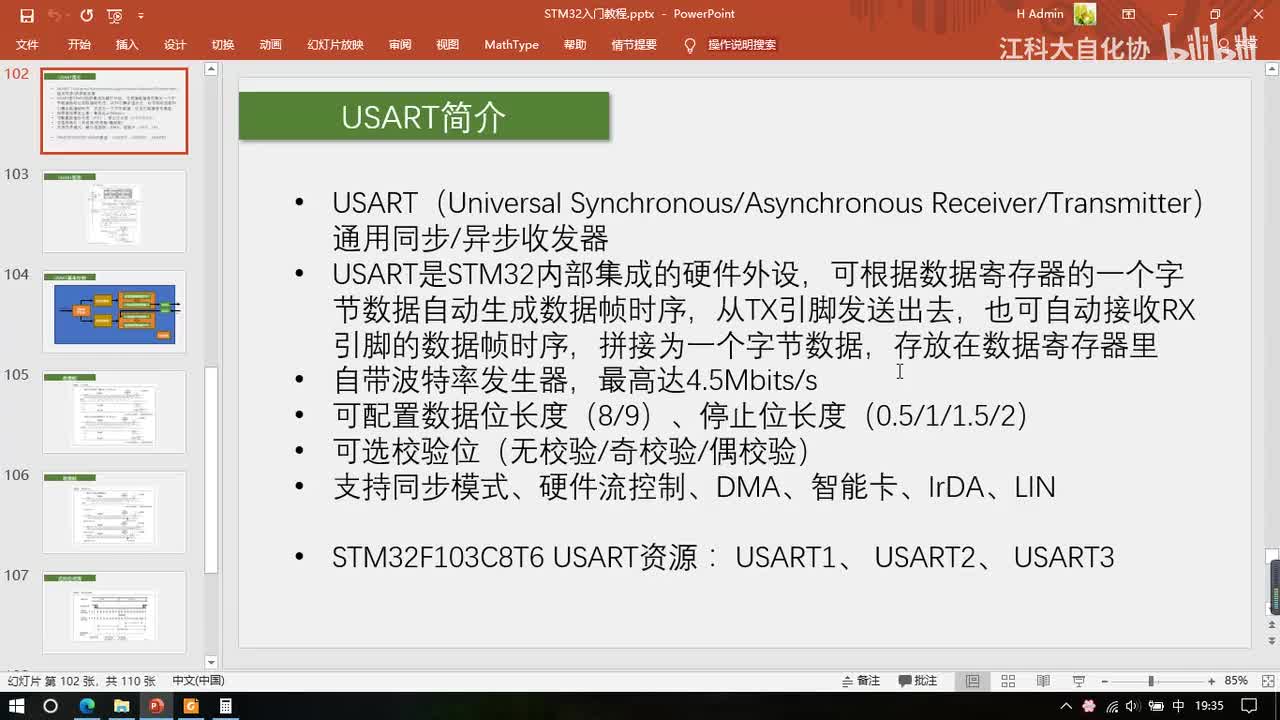Open the 设计 ribbon tab
The image size is (1280, 720).
(175, 45)
